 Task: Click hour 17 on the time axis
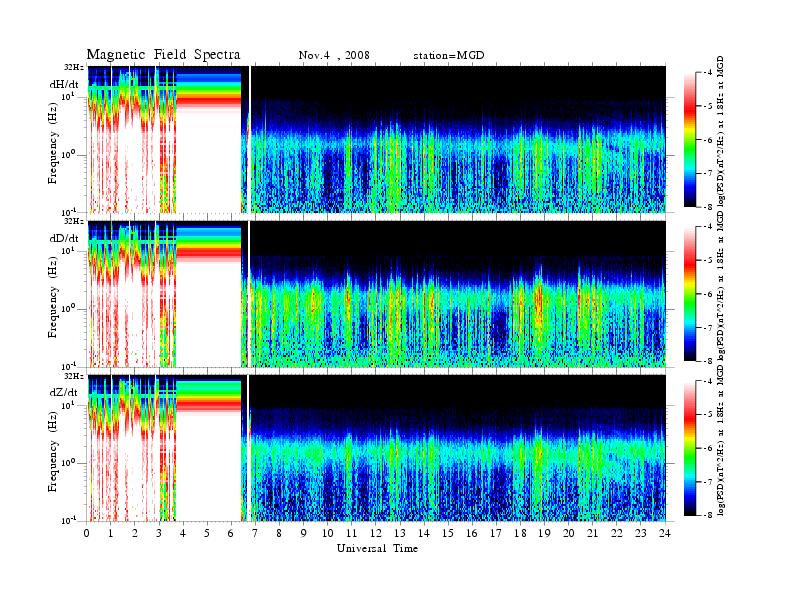click(x=496, y=533)
